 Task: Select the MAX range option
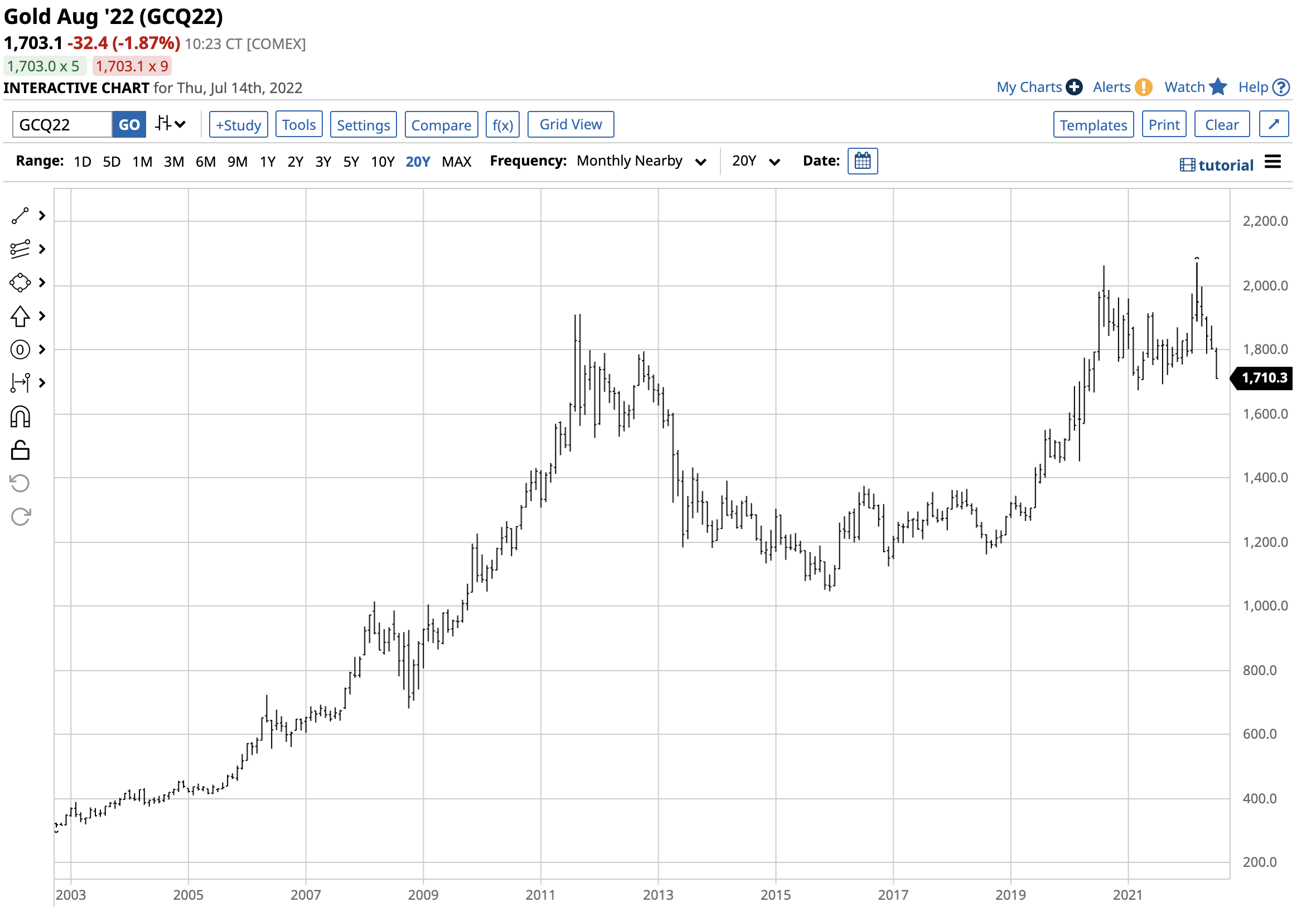click(456, 162)
